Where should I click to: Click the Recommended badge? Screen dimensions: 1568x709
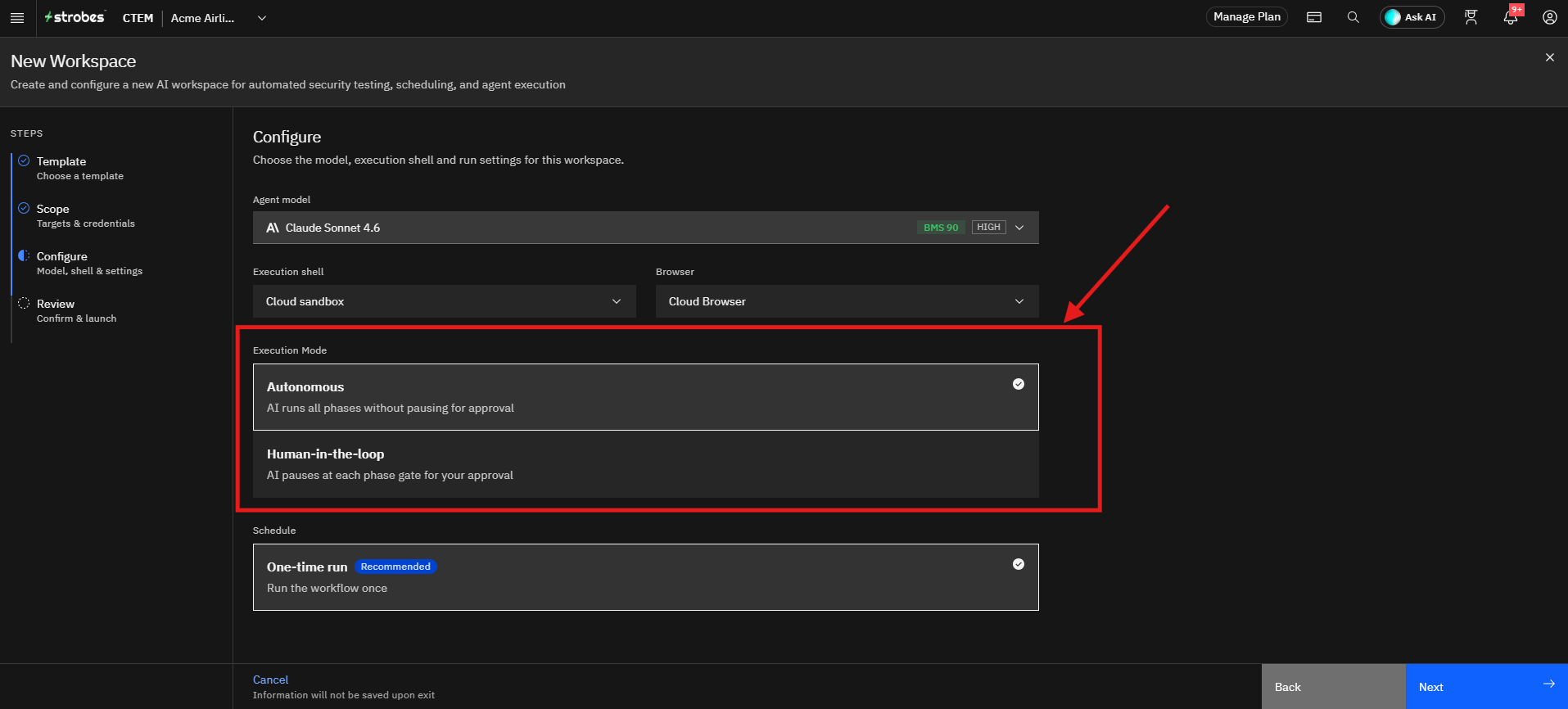click(395, 567)
